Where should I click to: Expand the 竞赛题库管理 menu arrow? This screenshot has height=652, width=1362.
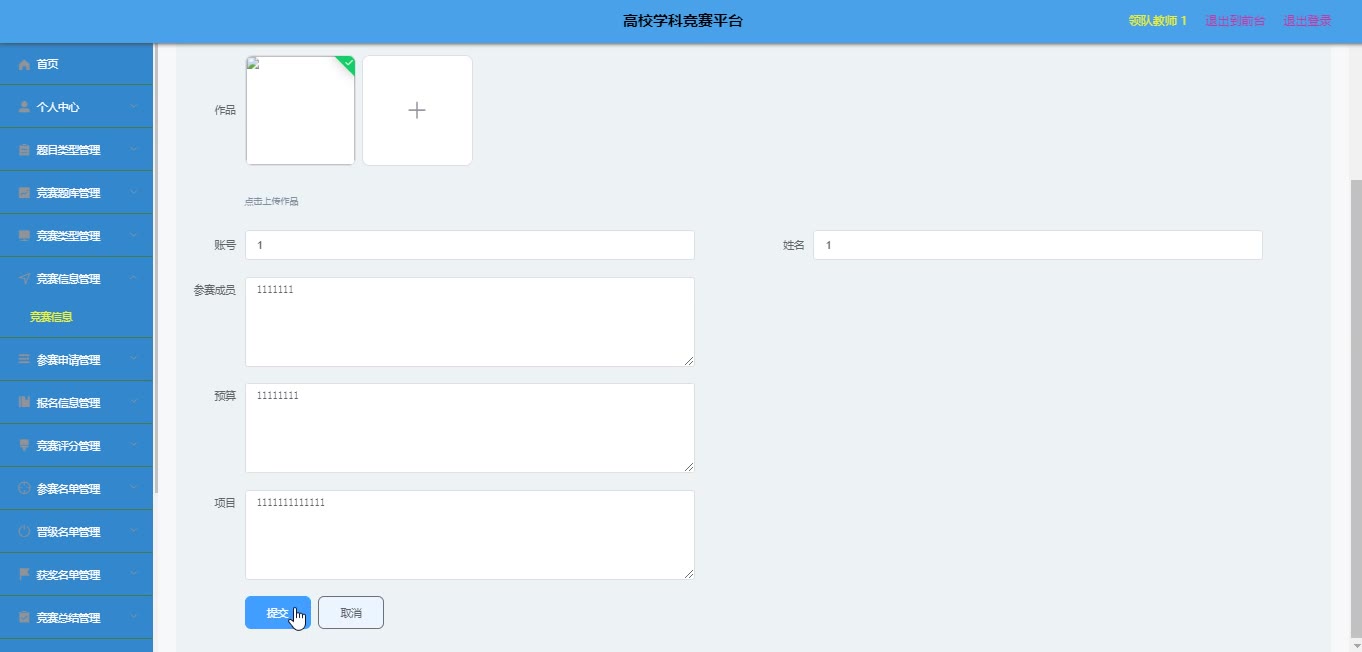point(133,193)
